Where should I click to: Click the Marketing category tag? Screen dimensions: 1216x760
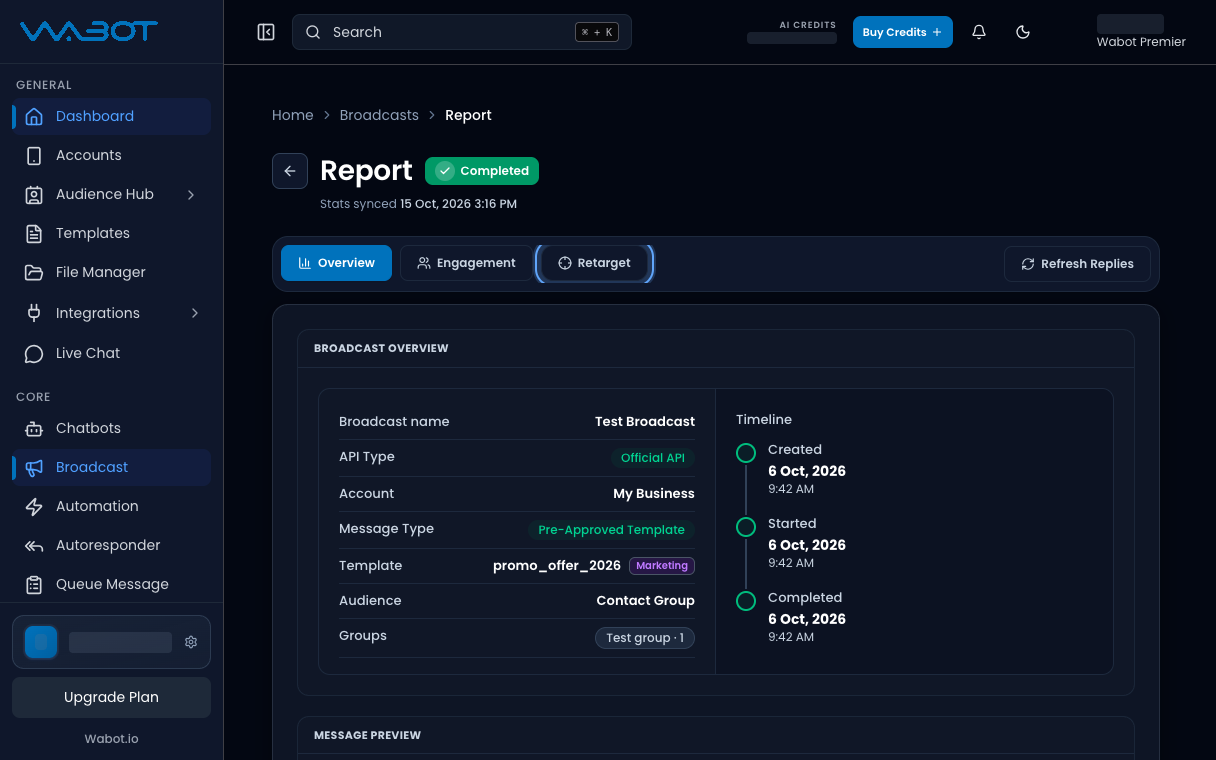tap(662, 566)
